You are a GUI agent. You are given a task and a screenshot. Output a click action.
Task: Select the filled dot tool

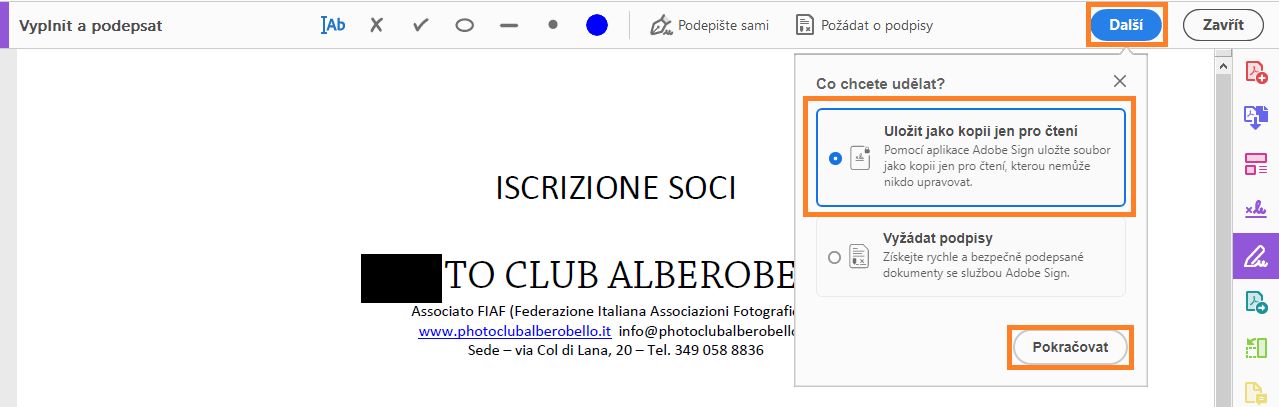(552, 25)
